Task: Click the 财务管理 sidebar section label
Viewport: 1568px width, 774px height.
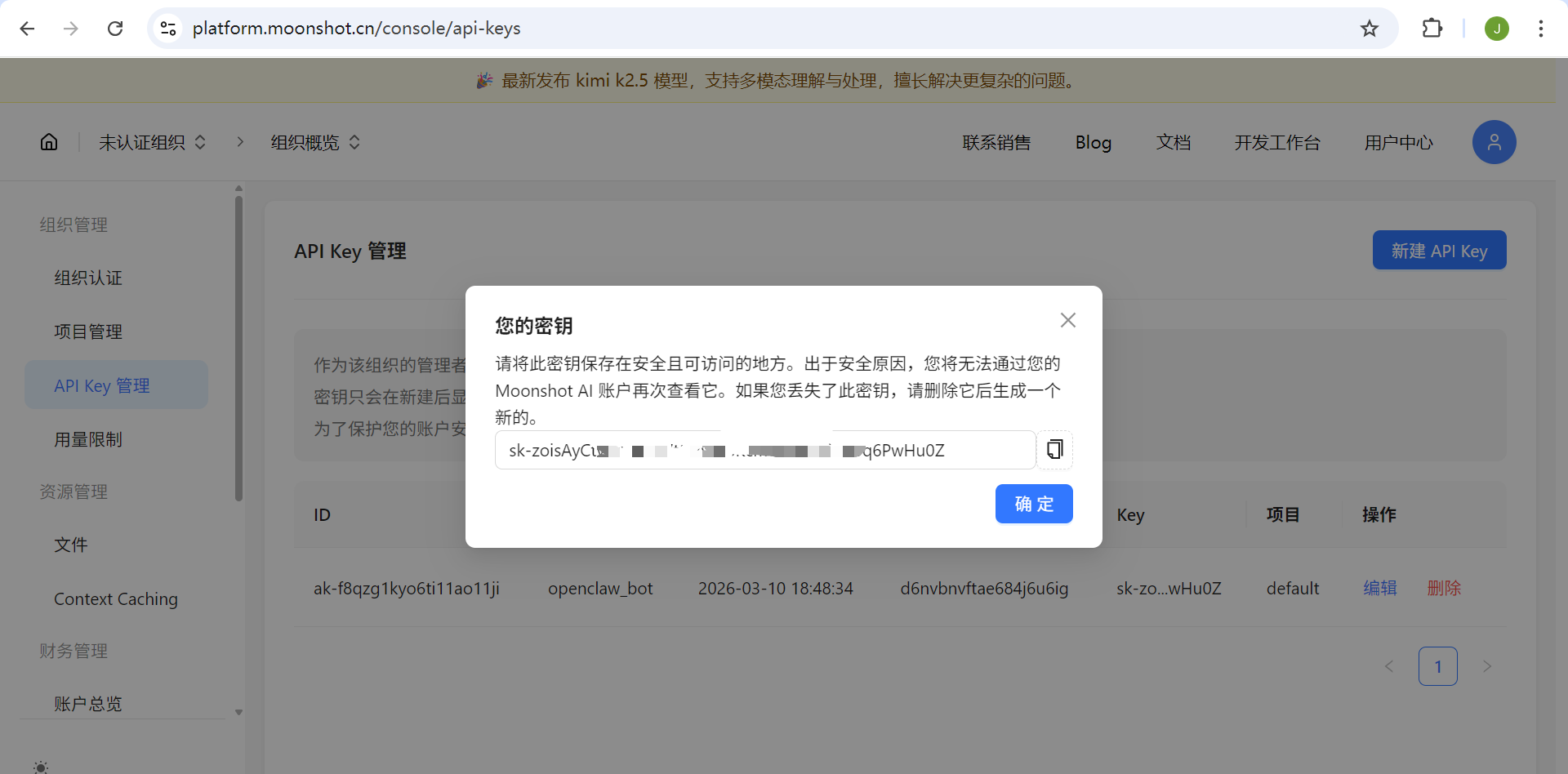Action: point(73,651)
